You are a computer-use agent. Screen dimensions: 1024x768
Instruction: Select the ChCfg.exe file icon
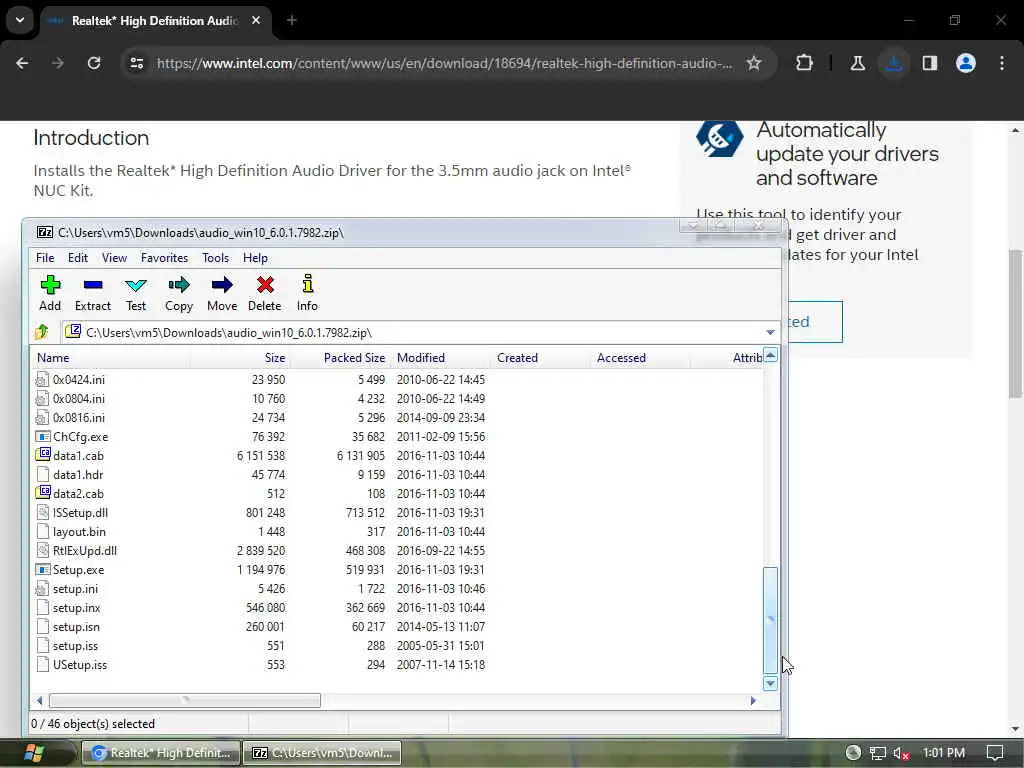click(42, 436)
